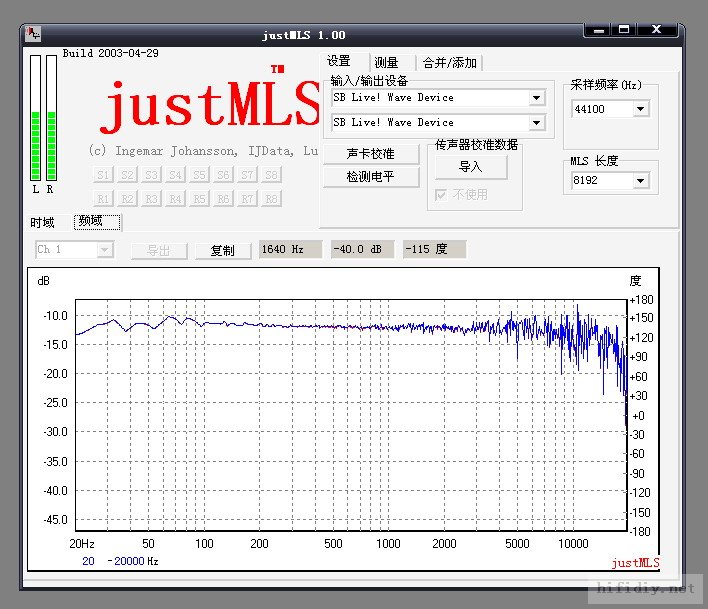Click the 1640 Hz frequency readout field
This screenshot has width=708, height=609.
pos(290,250)
